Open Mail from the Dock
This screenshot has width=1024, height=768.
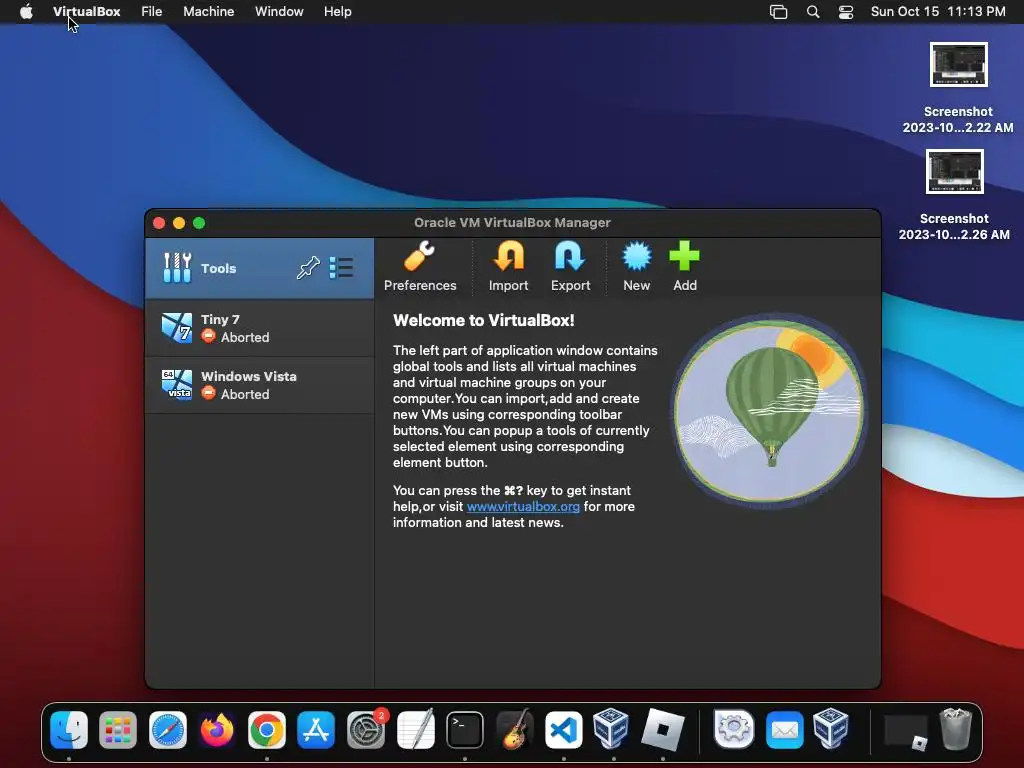(x=784, y=729)
